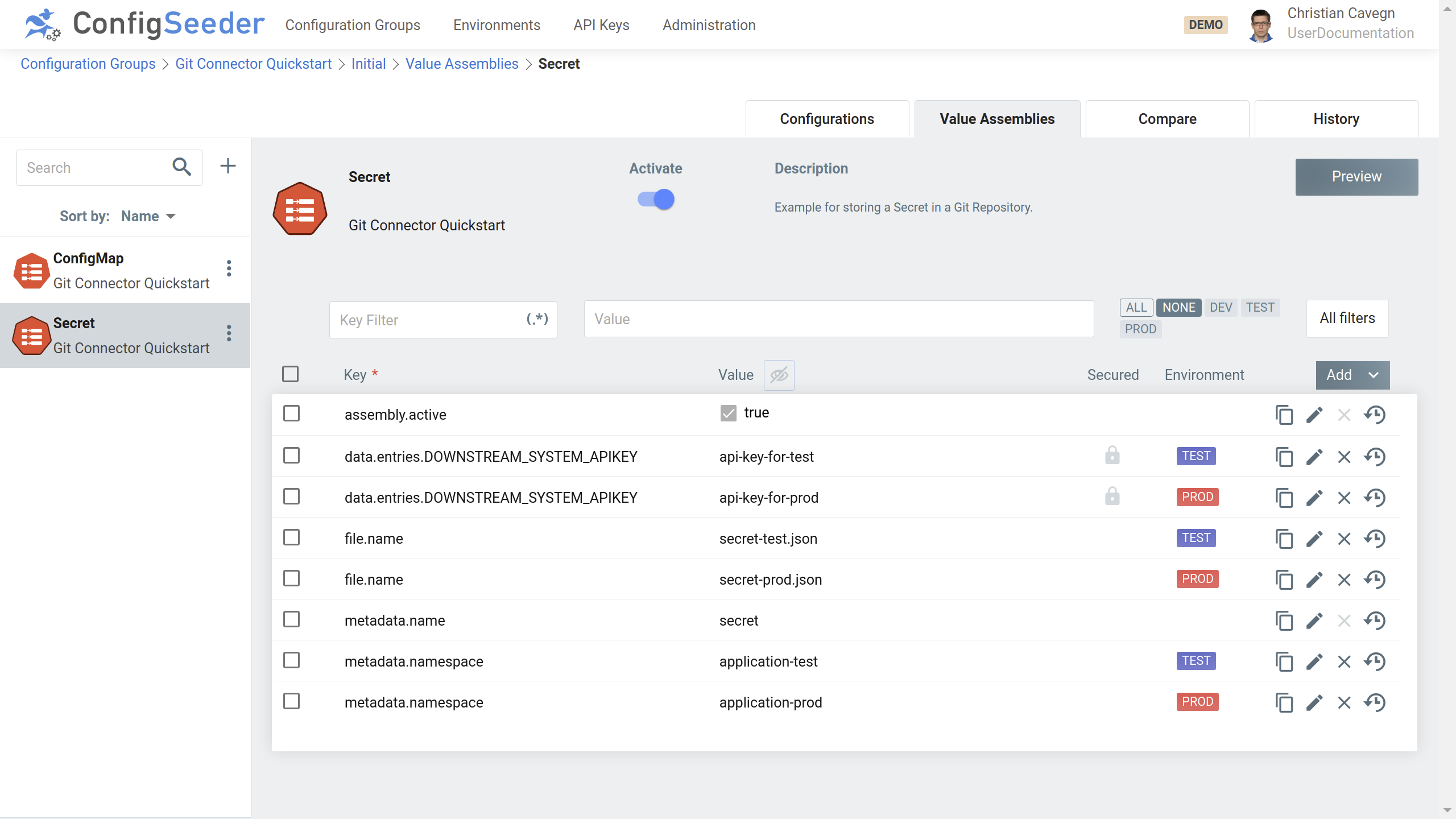Show history for metadata.name row
The height and width of the screenshot is (819, 1456).
pos(1375,621)
